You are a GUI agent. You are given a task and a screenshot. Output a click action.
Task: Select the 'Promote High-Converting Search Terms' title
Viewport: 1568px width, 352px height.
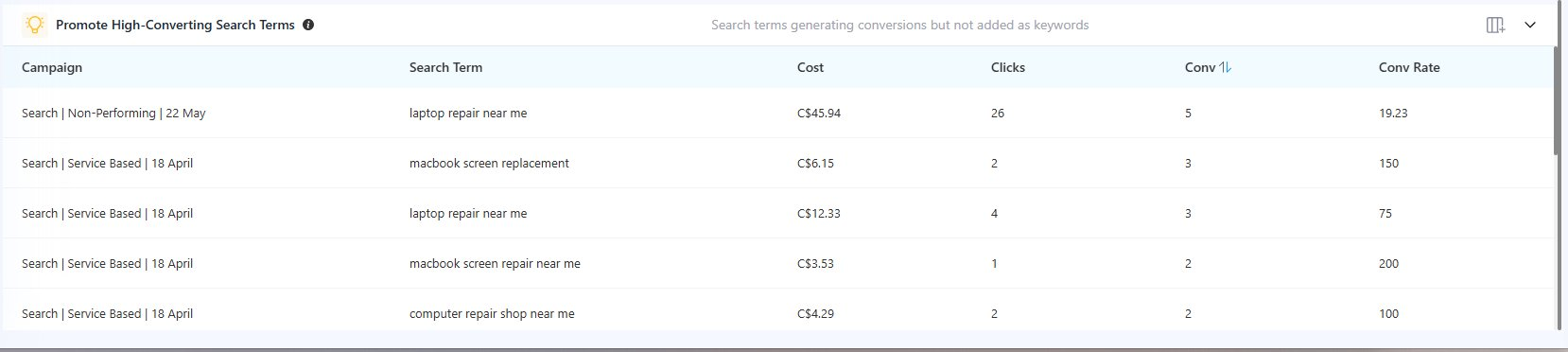click(x=175, y=25)
